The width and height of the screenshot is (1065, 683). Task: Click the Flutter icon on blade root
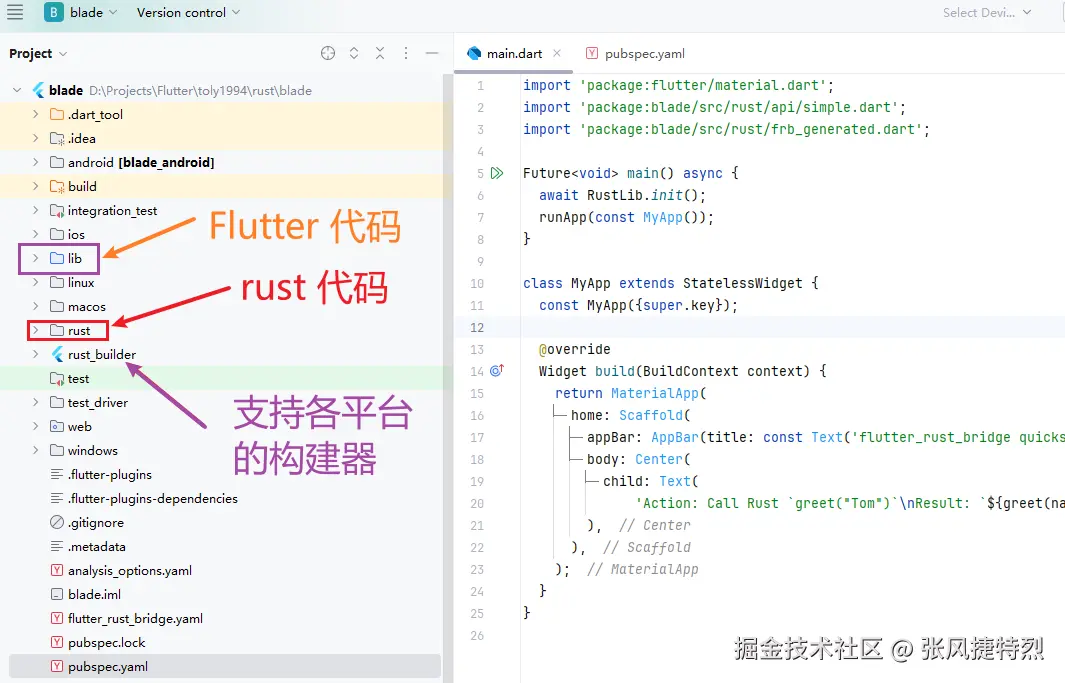coord(39,90)
